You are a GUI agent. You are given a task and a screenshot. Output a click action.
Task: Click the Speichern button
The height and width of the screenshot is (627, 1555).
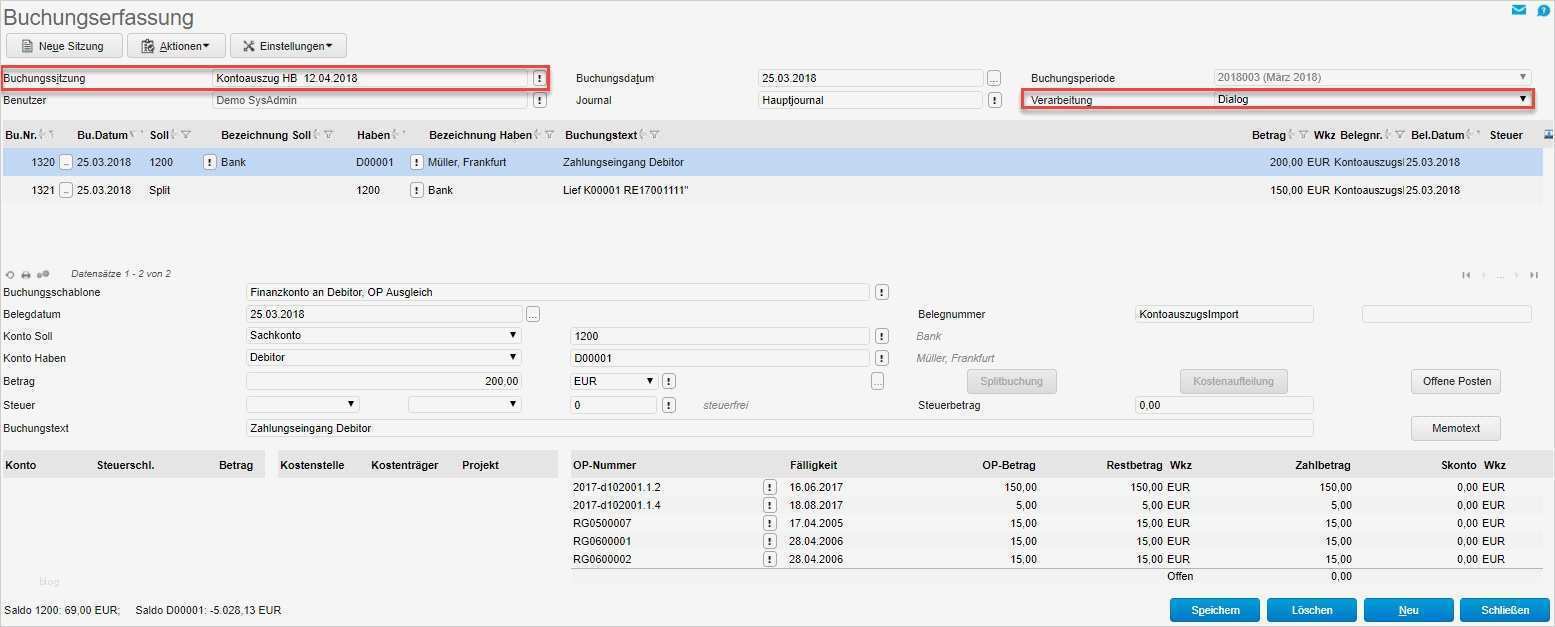tap(1215, 610)
